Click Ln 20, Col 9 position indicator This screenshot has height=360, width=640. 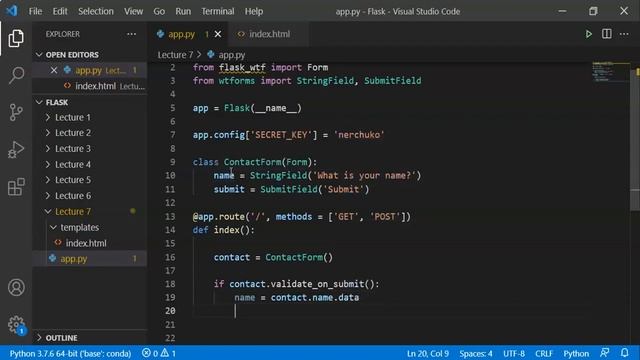(428, 353)
